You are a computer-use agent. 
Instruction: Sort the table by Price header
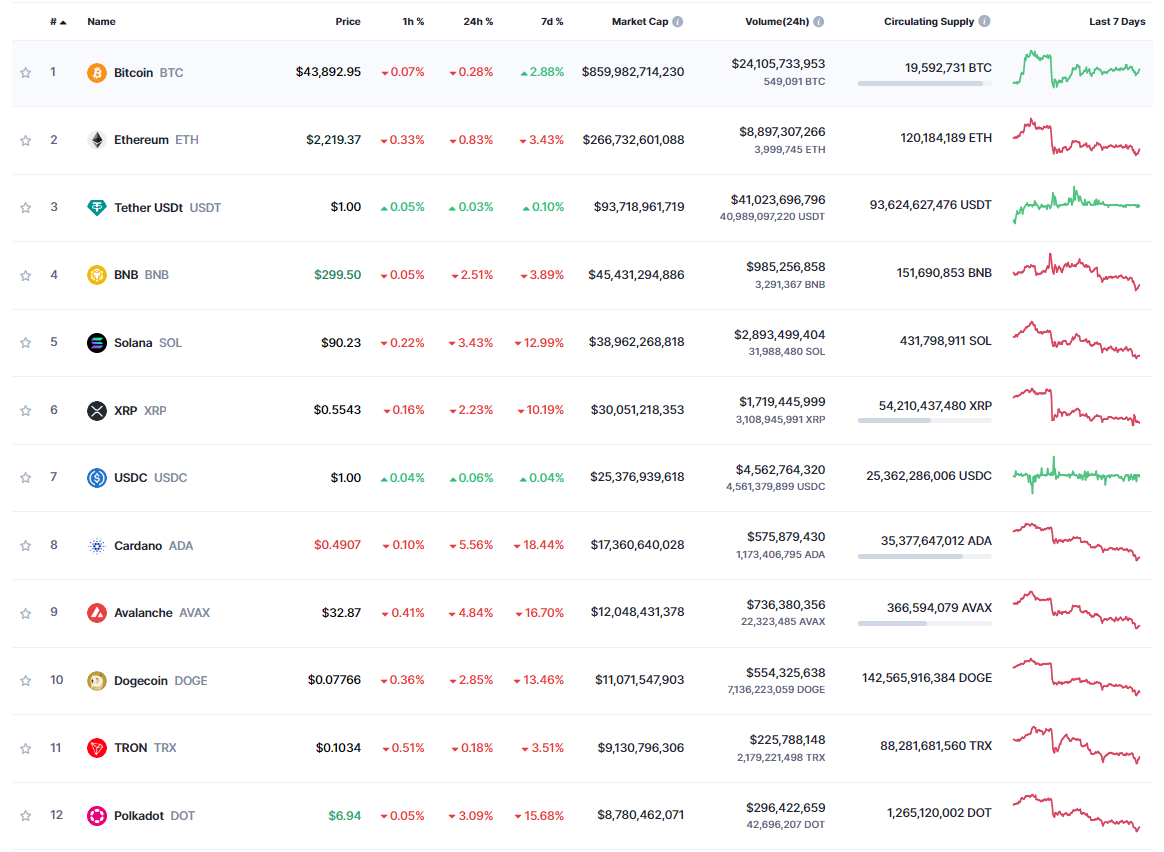(347, 22)
